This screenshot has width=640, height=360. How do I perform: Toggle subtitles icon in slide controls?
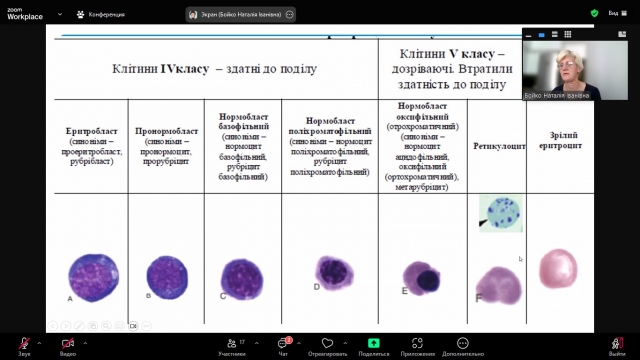120,326
